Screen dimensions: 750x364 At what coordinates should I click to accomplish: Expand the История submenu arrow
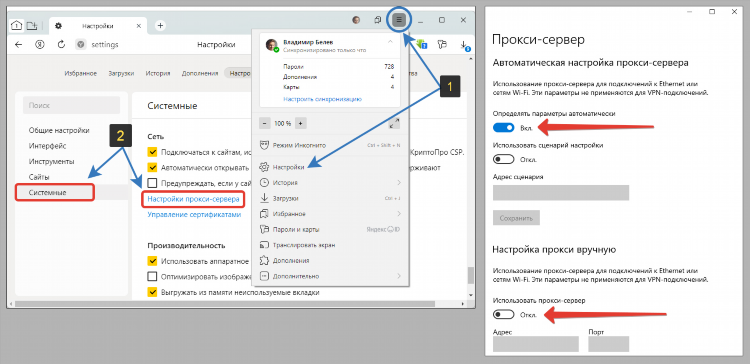398,183
